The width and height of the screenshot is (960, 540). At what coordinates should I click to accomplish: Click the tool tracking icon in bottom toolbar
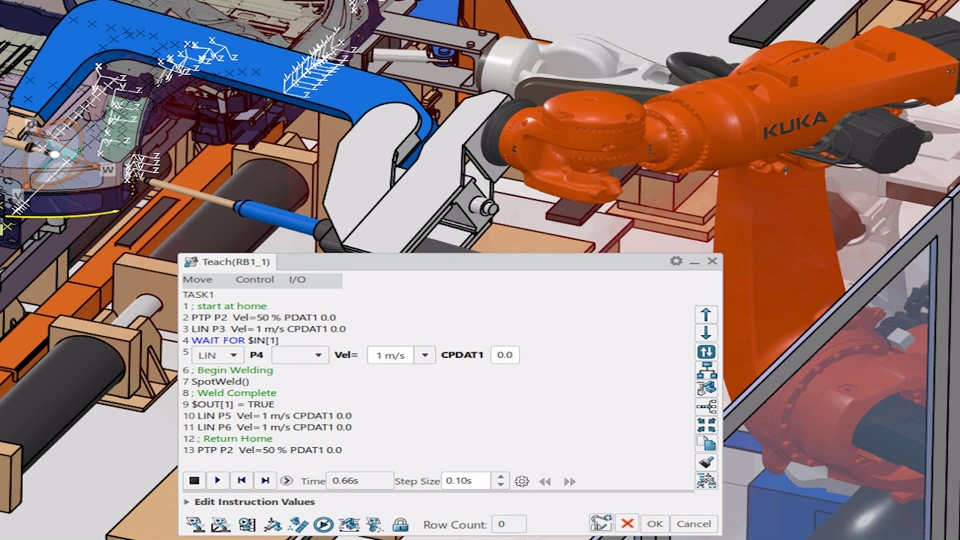pos(298,524)
